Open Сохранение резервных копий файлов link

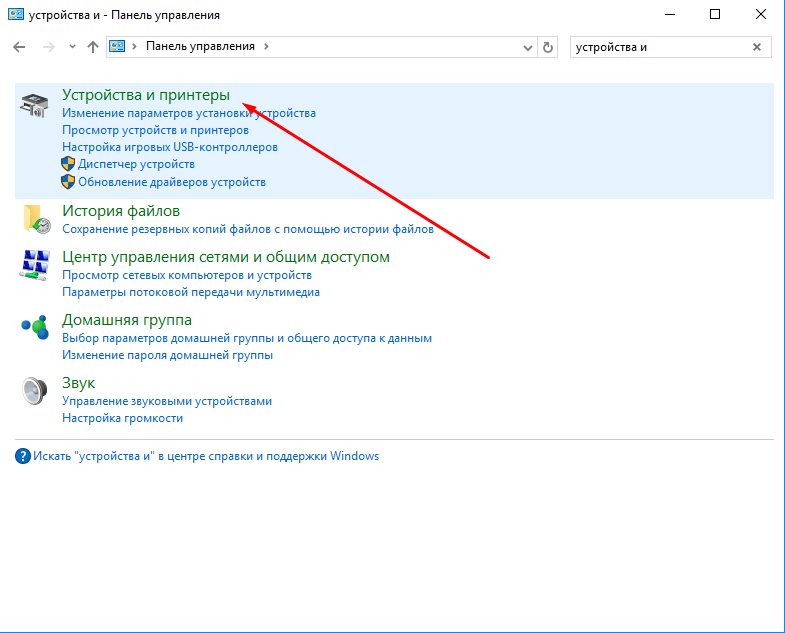pos(248,229)
